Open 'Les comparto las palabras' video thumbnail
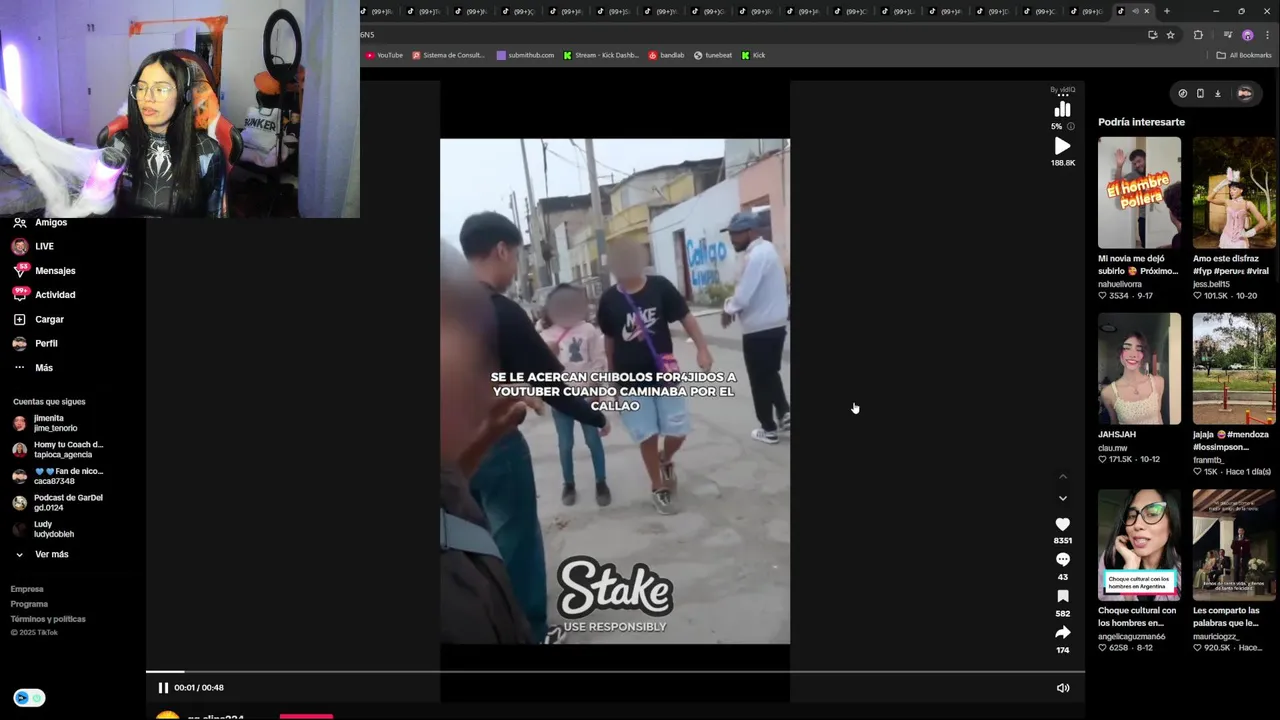The width and height of the screenshot is (1280, 720). (x=1234, y=545)
